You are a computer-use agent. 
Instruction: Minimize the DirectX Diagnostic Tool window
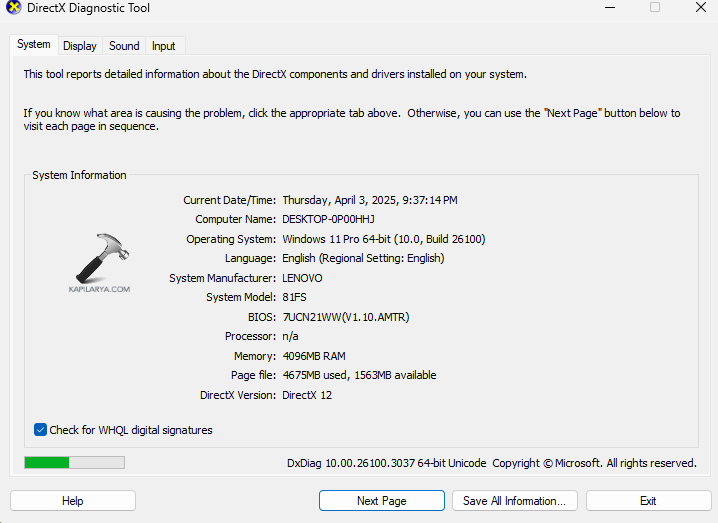pyautogui.click(x=610, y=8)
